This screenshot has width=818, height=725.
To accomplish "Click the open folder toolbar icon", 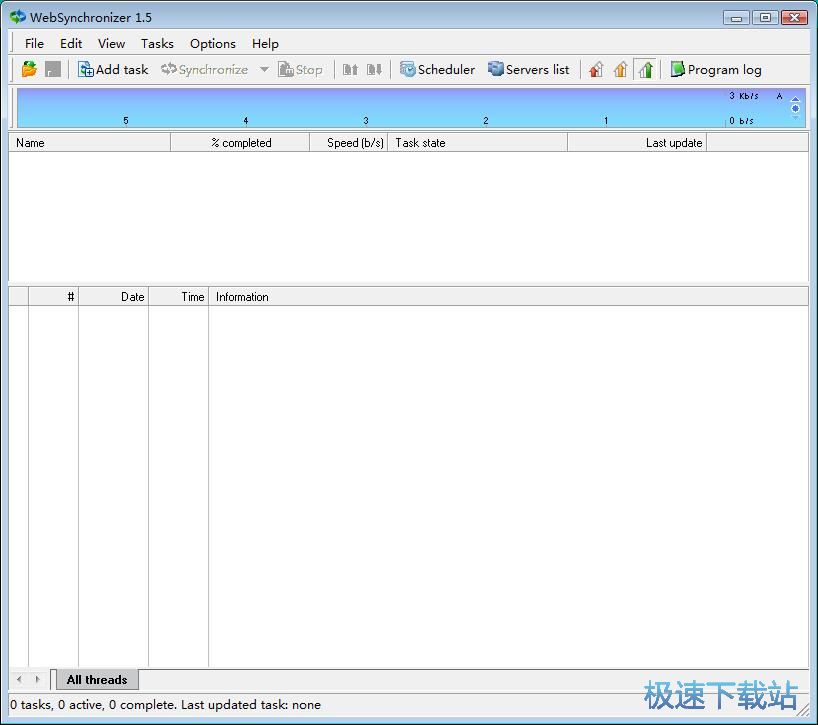I will pos(29,70).
